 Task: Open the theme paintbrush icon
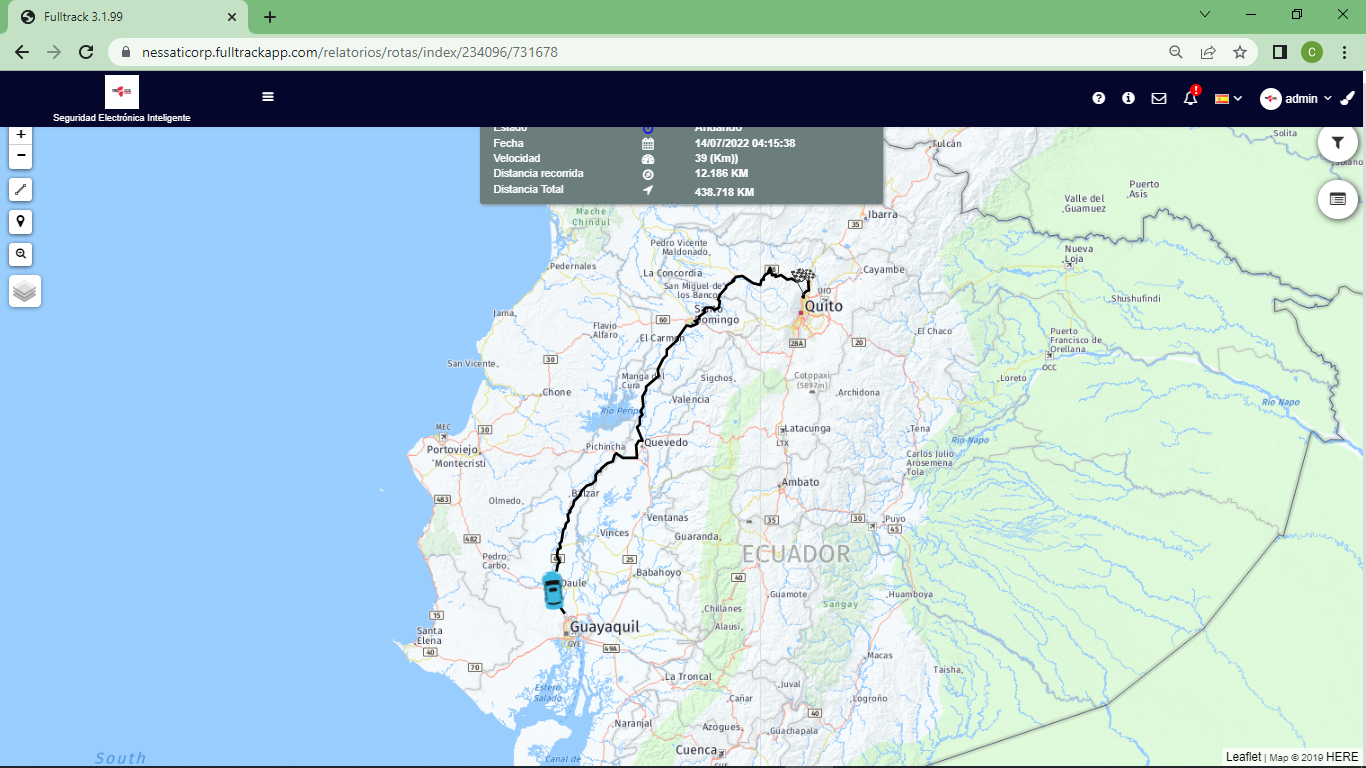(x=1347, y=98)
